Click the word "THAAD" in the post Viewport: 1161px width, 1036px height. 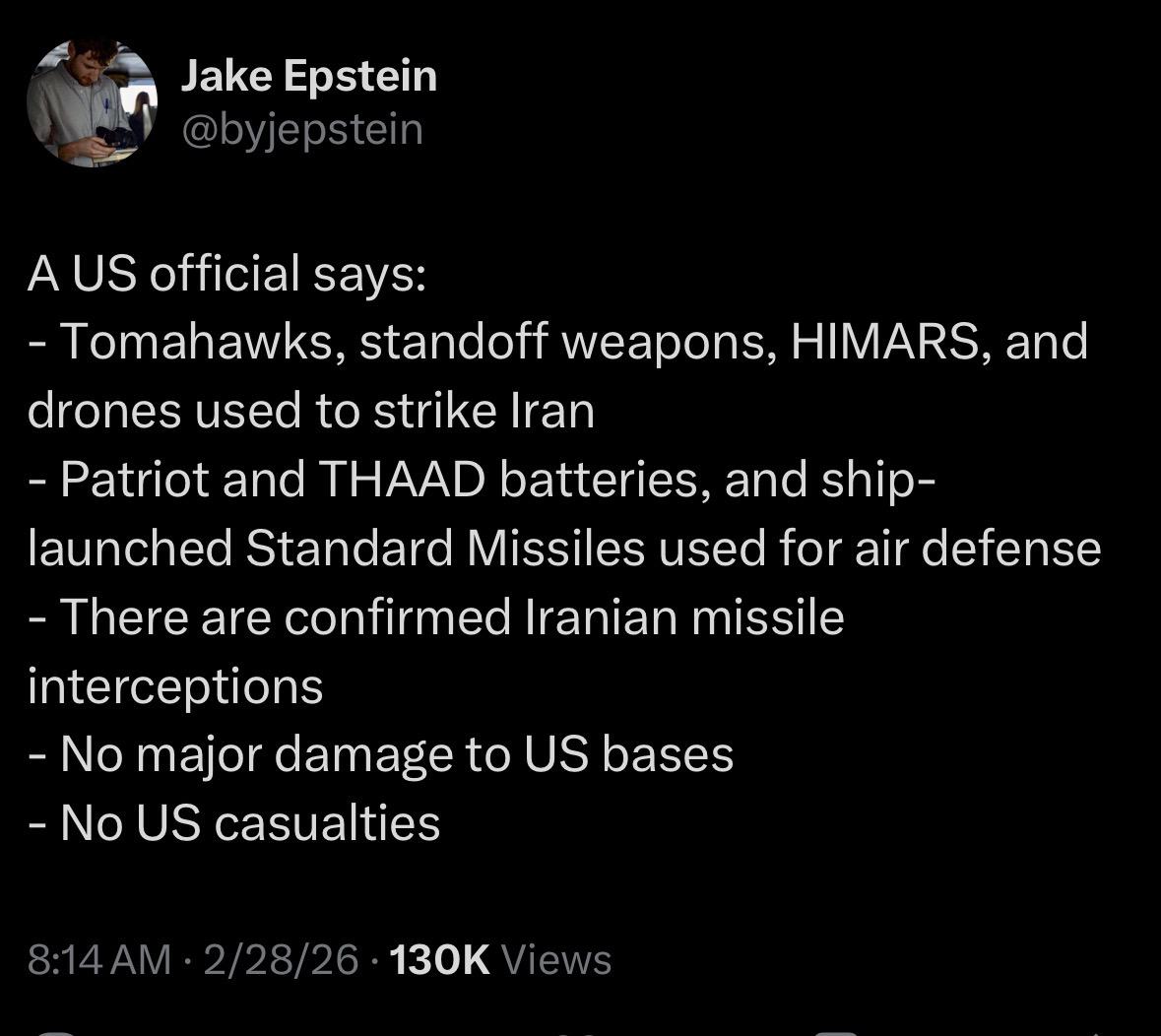403,480
